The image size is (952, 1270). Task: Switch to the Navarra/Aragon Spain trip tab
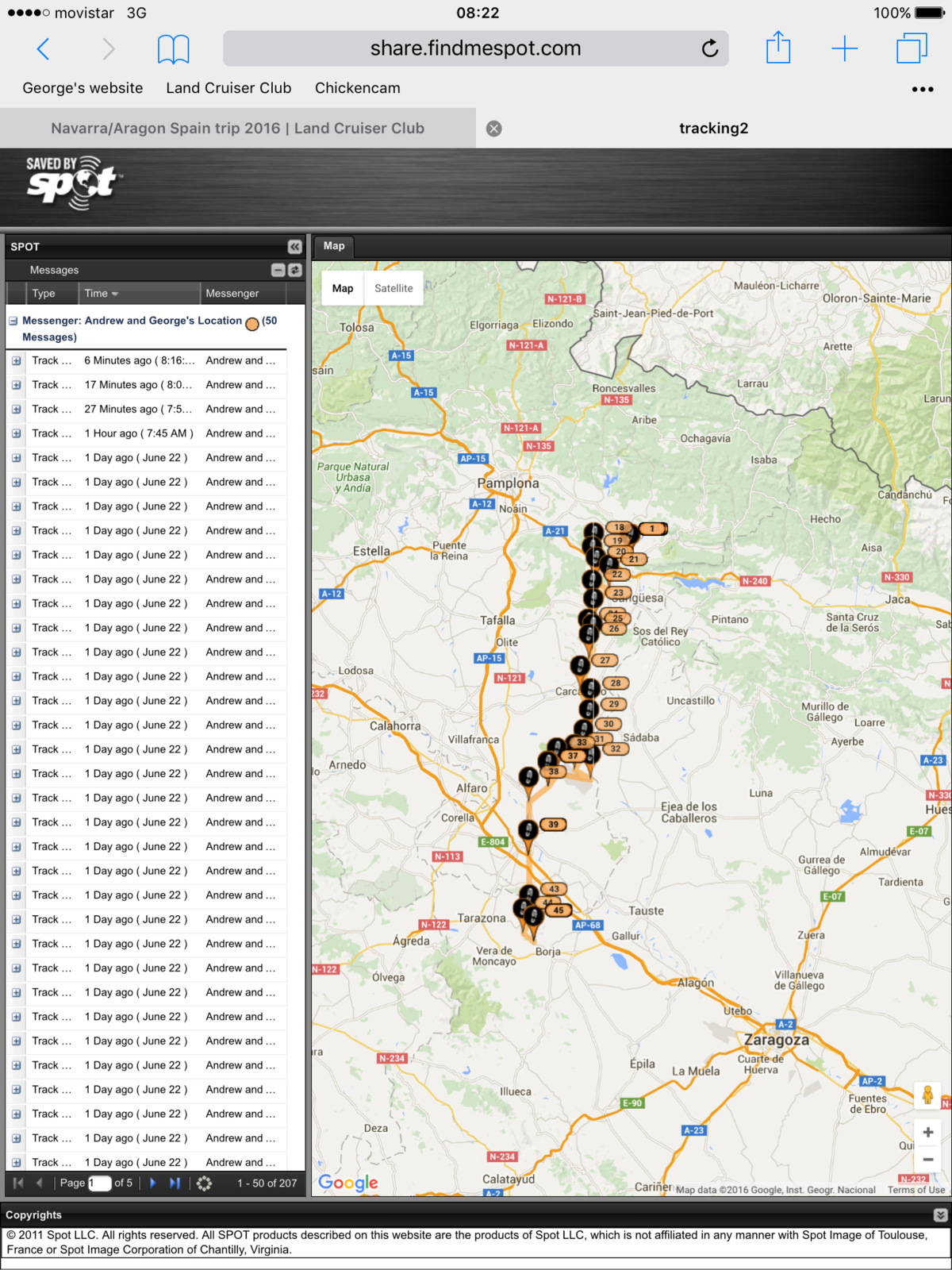[x=238, y=129]
